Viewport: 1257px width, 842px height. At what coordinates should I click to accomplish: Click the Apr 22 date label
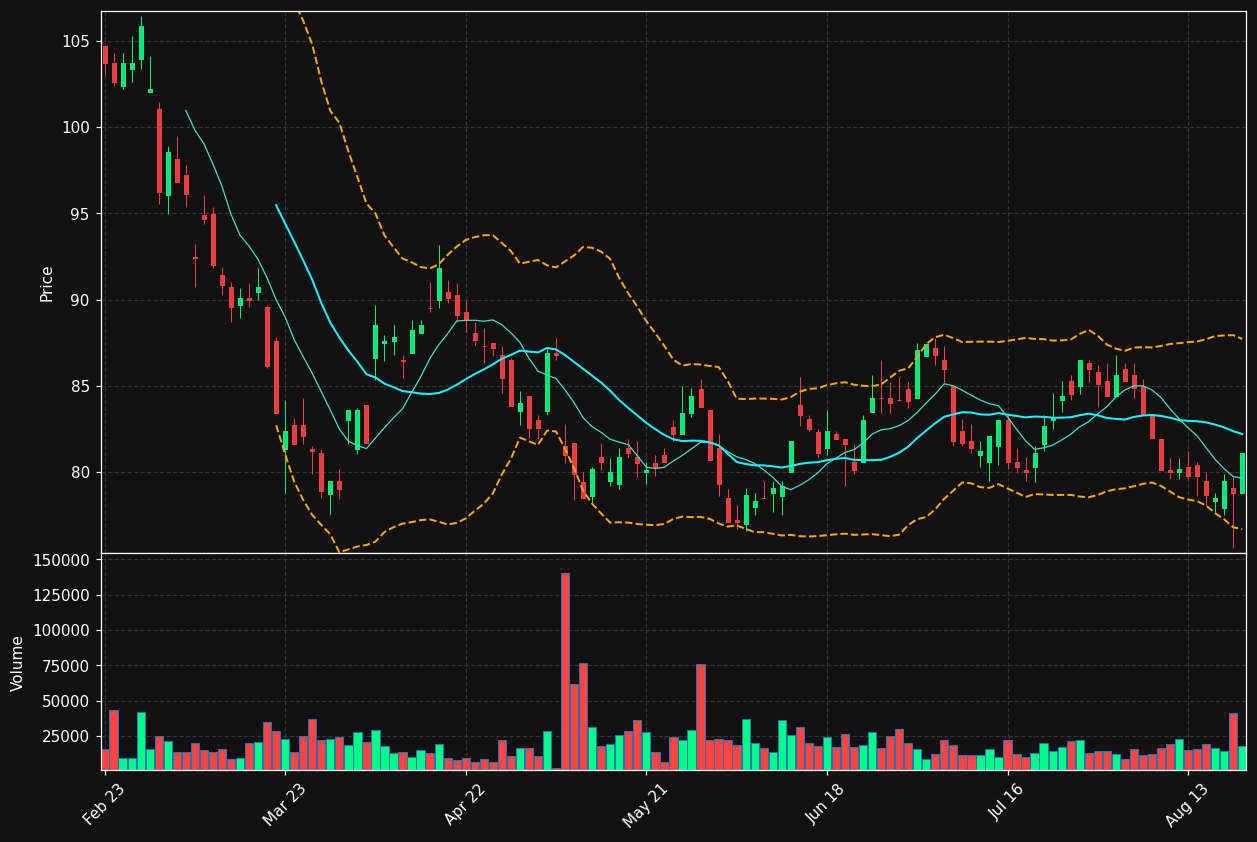coord(466,804)
